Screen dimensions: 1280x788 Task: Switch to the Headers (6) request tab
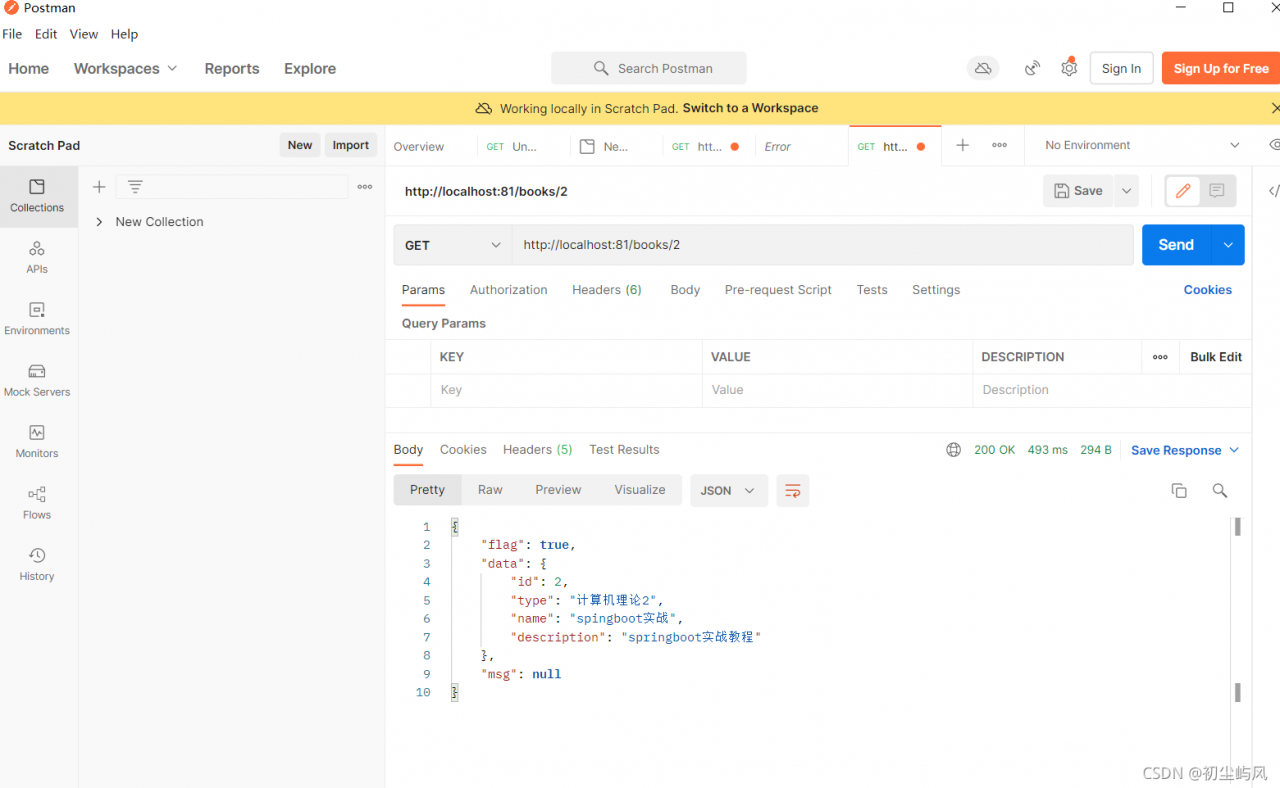[607, 290]
